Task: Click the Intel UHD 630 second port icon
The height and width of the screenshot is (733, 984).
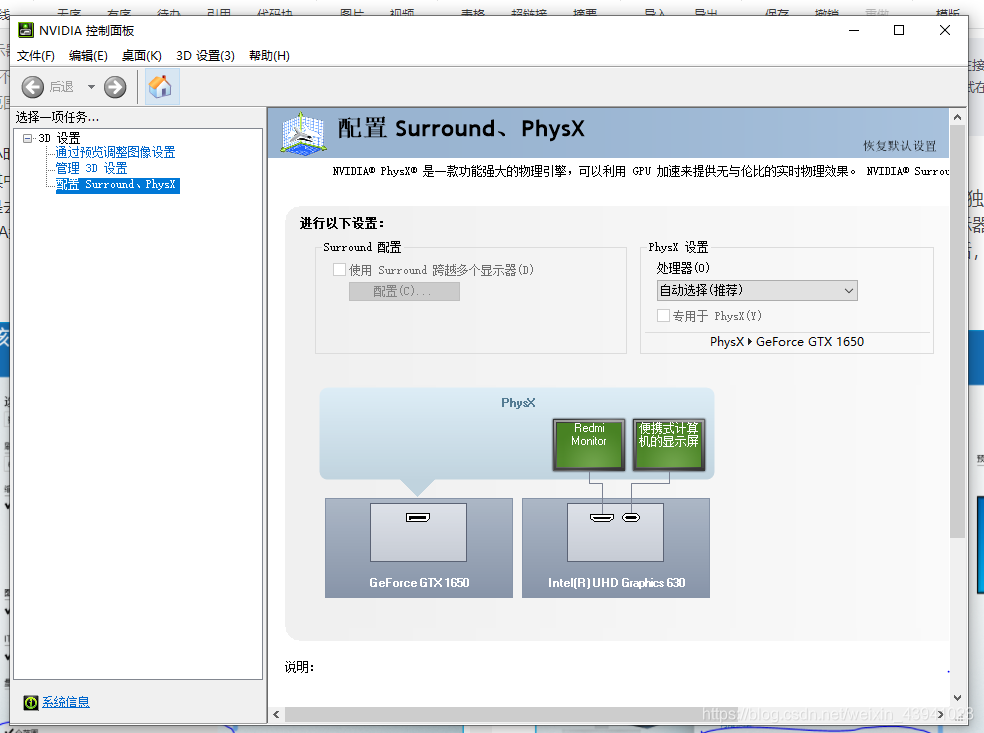Action: (x=631, y=518)
